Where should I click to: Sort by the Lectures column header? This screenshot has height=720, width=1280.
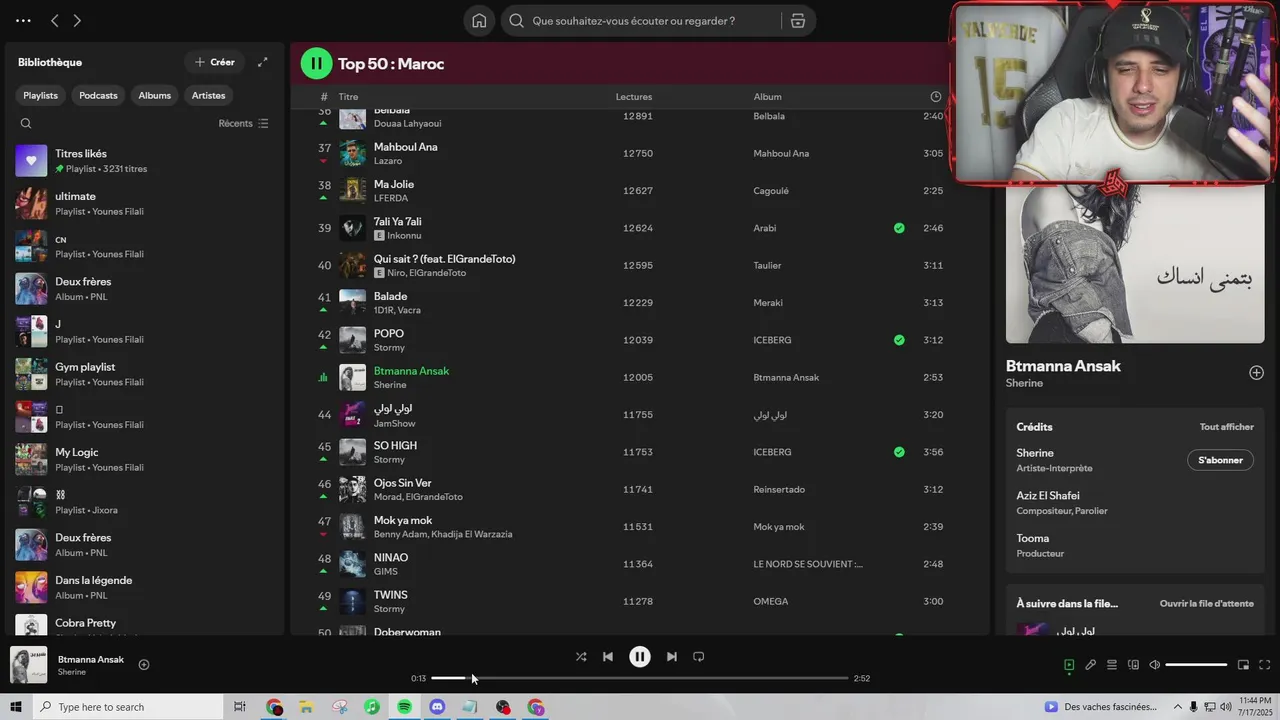tap(634, 97)
